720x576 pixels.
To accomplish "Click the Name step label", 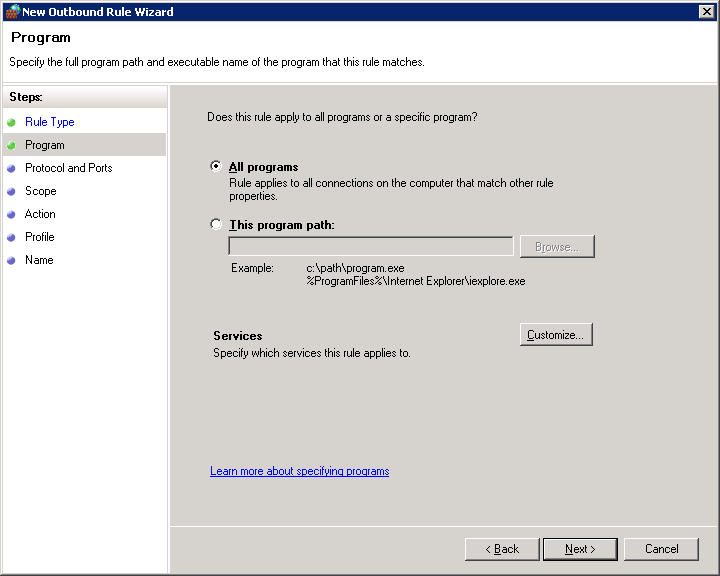I will (39, 260).
